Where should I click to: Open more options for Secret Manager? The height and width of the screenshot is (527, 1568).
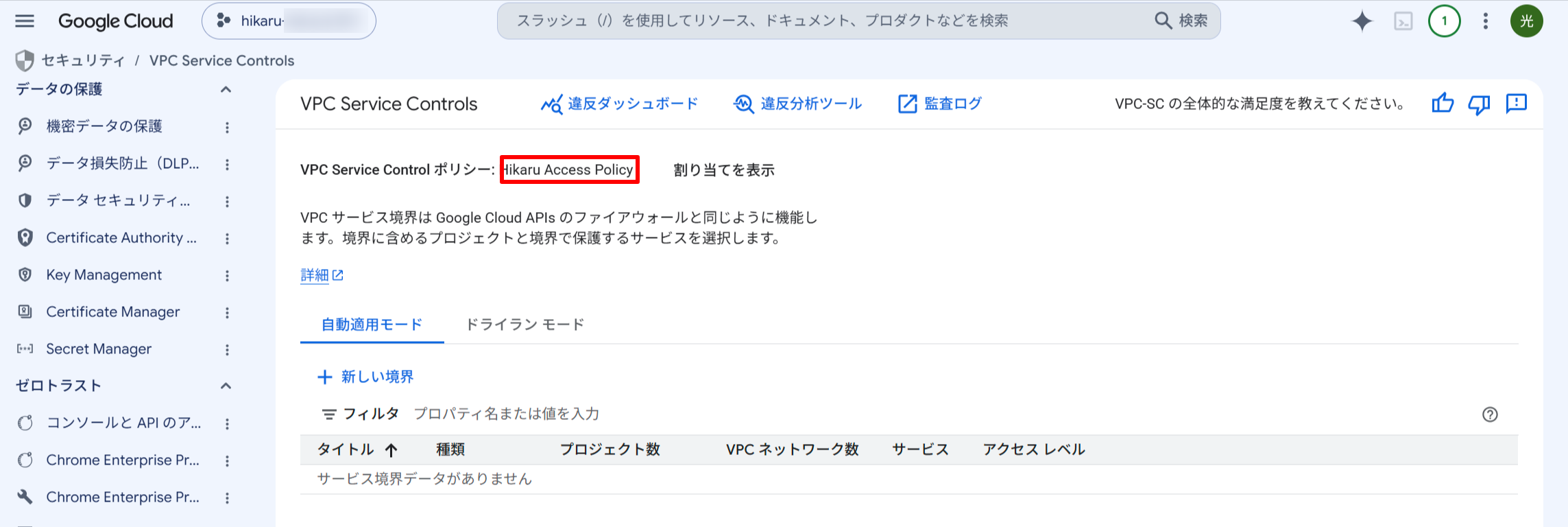point(227,349)
